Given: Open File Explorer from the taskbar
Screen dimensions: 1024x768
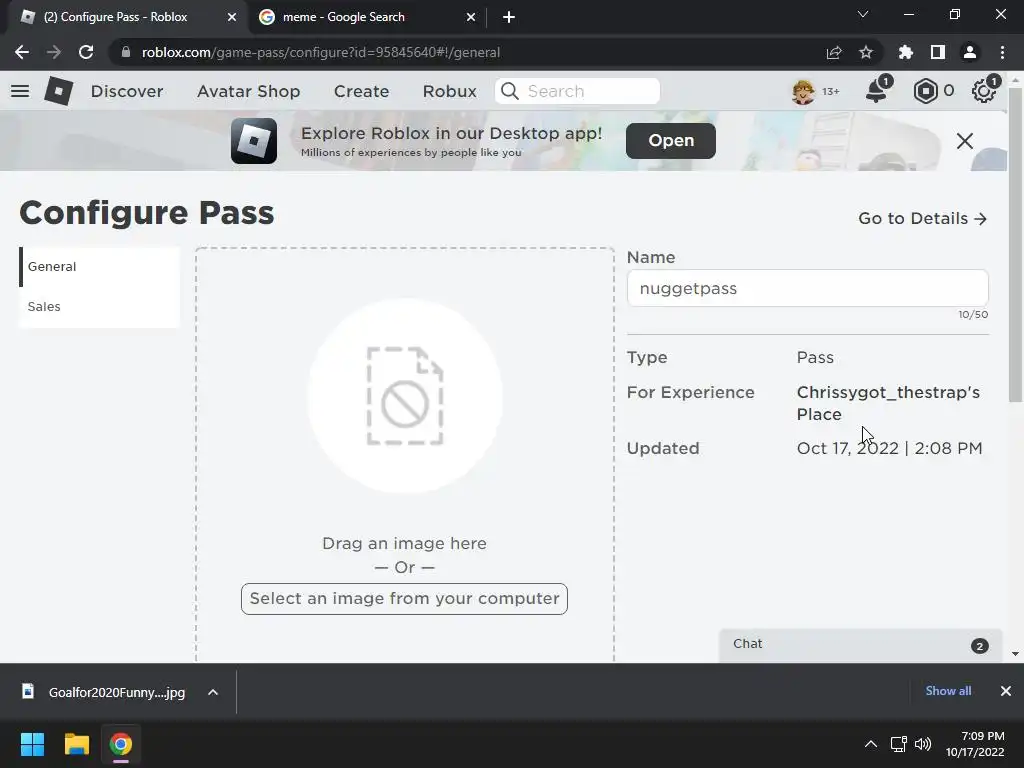Looking at the screenshot, I should [76, 744].
